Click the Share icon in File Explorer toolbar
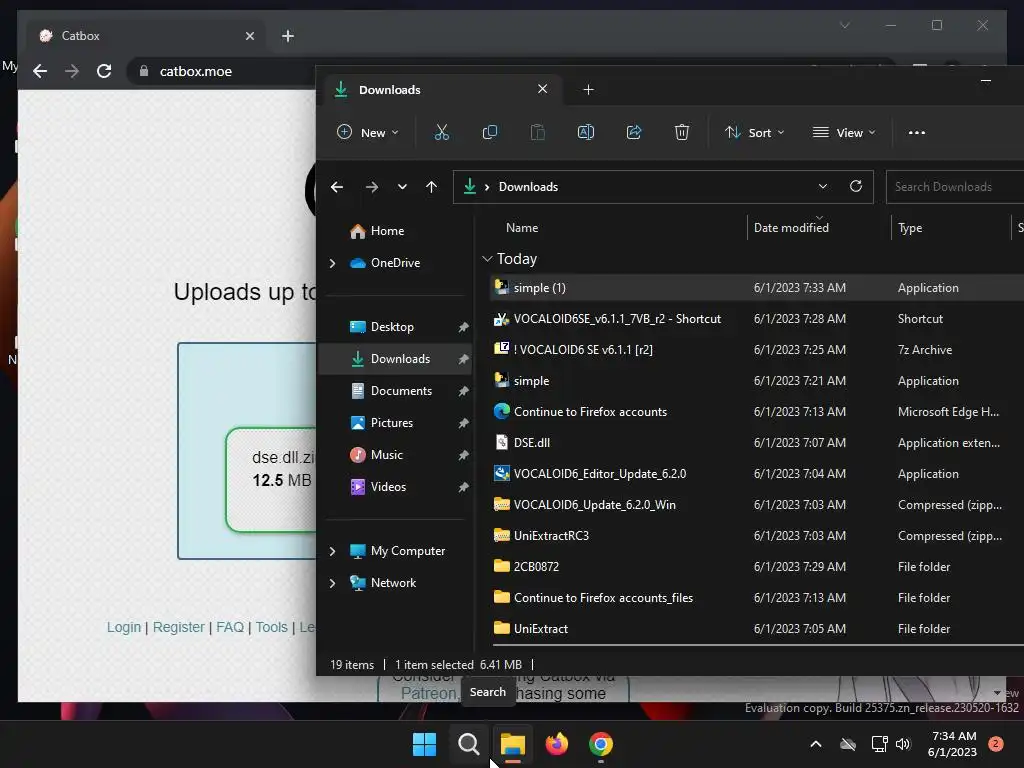1024x768 pixels. [x=634, y=133]
